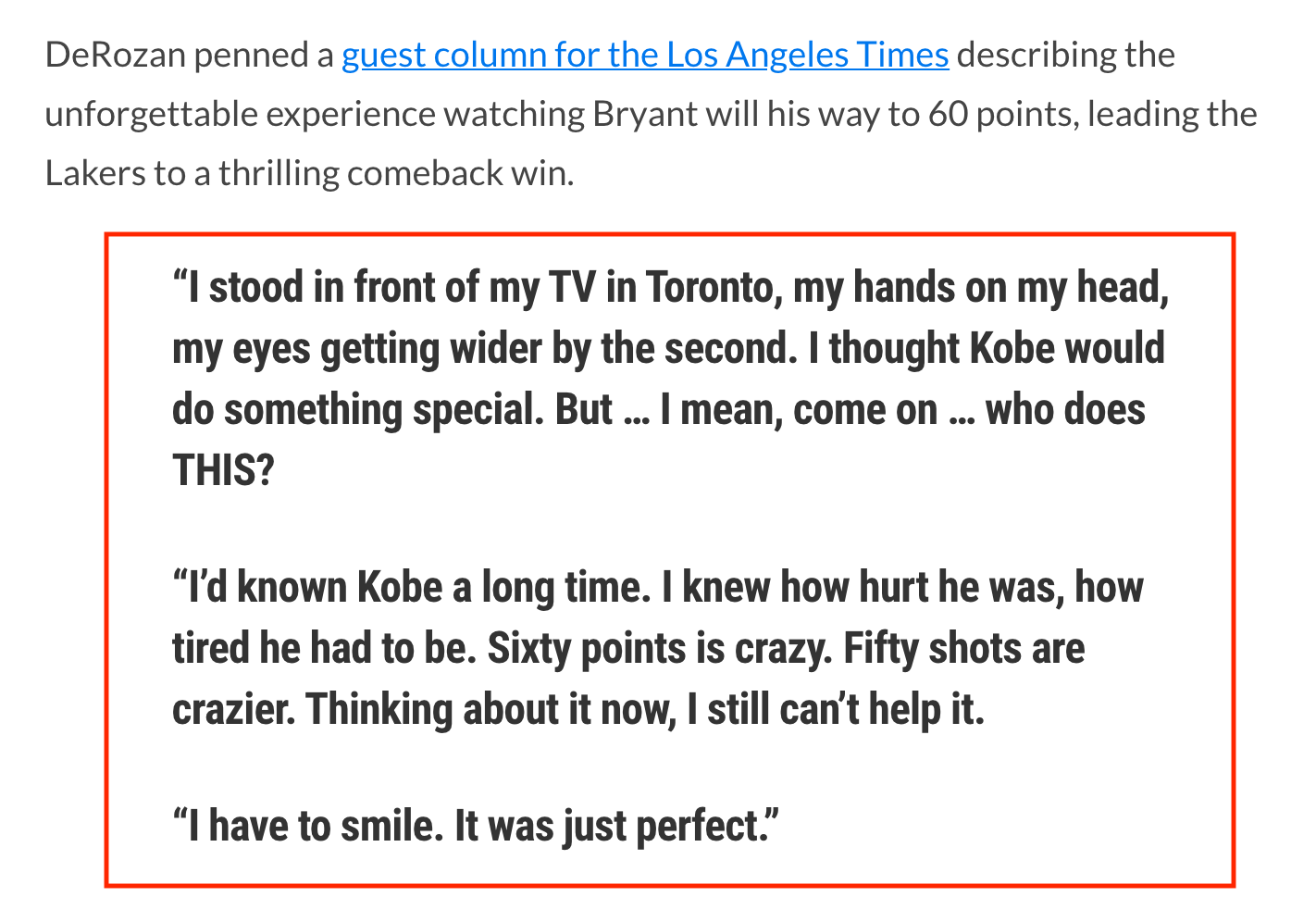The height and width of the screenshot is (922, 1316).
Task: Click the word "Lakers" in the intro paragraph
Action: [95, 173]
